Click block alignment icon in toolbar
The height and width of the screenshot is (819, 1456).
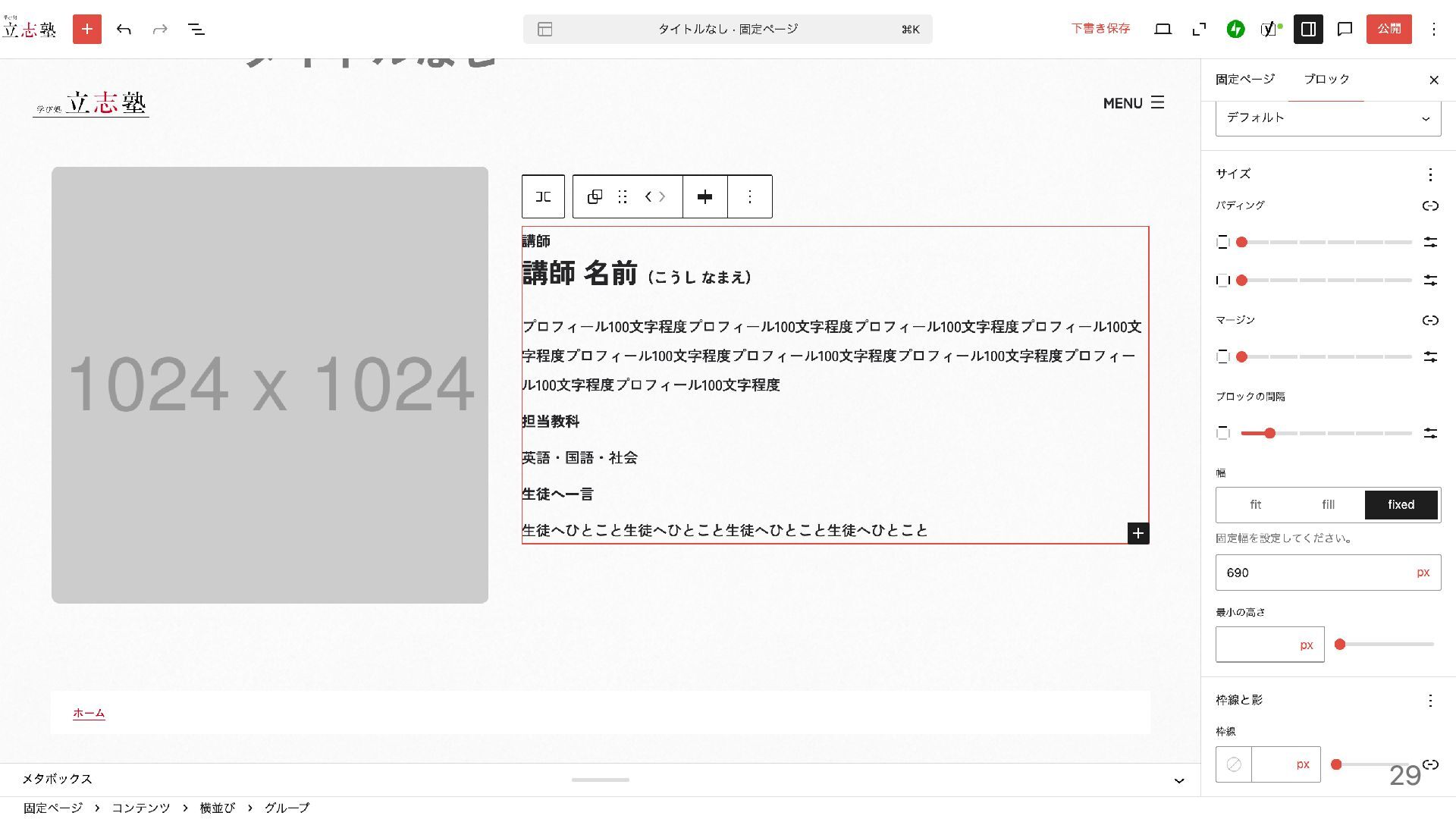tap(704, 197)
